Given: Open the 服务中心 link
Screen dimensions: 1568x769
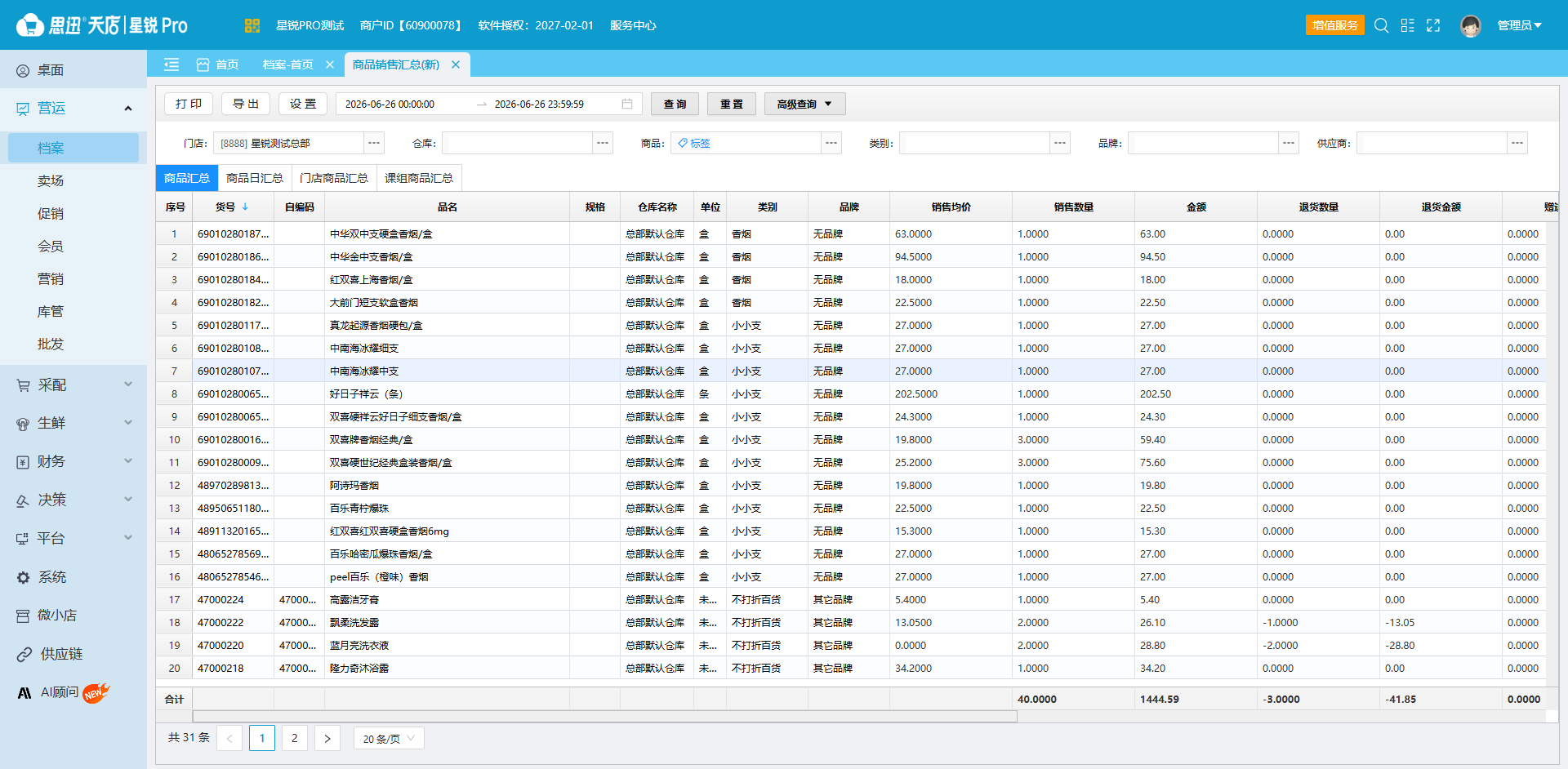Looking at the screenshot, I should click(633, 25).
